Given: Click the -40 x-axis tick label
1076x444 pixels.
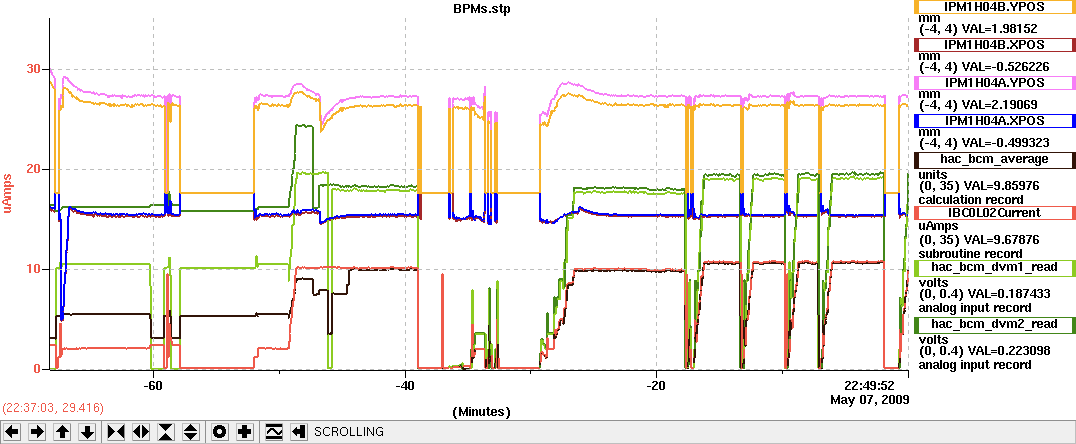Looking at the screenshot, I should coord(405,385).
